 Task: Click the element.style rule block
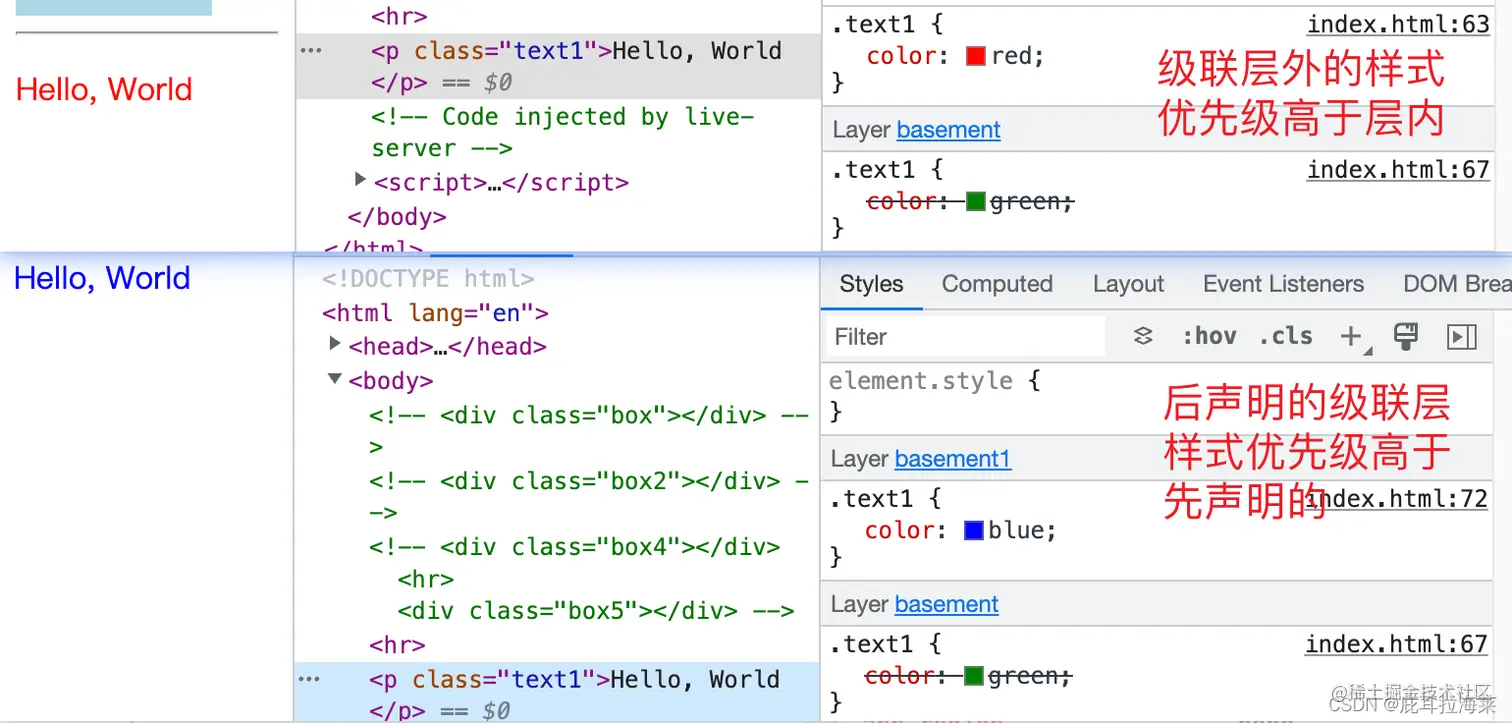(935, 396)
